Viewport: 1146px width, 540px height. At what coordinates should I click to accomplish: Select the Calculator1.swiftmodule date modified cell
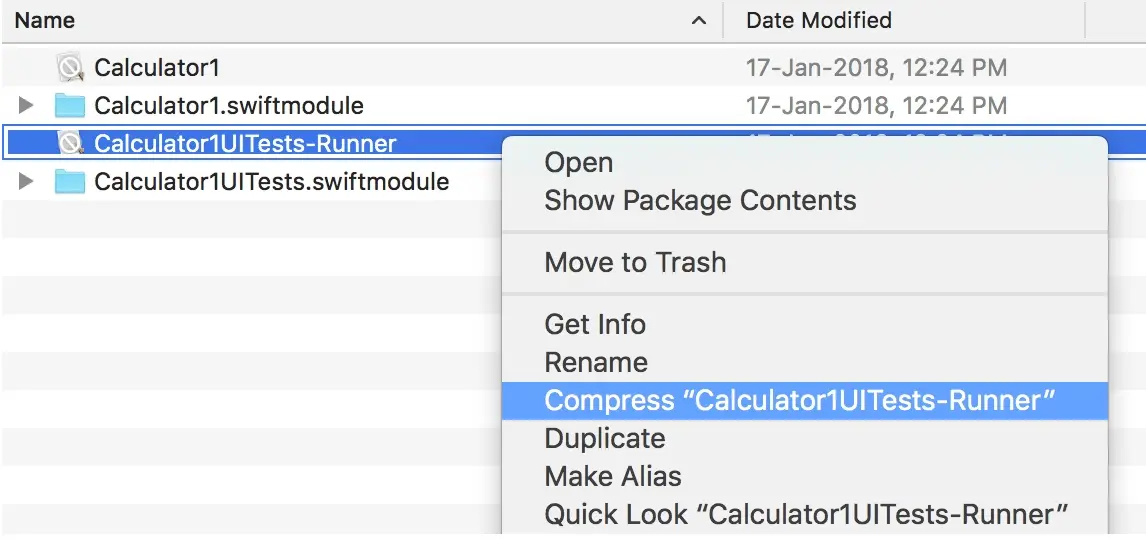point(876,105)
